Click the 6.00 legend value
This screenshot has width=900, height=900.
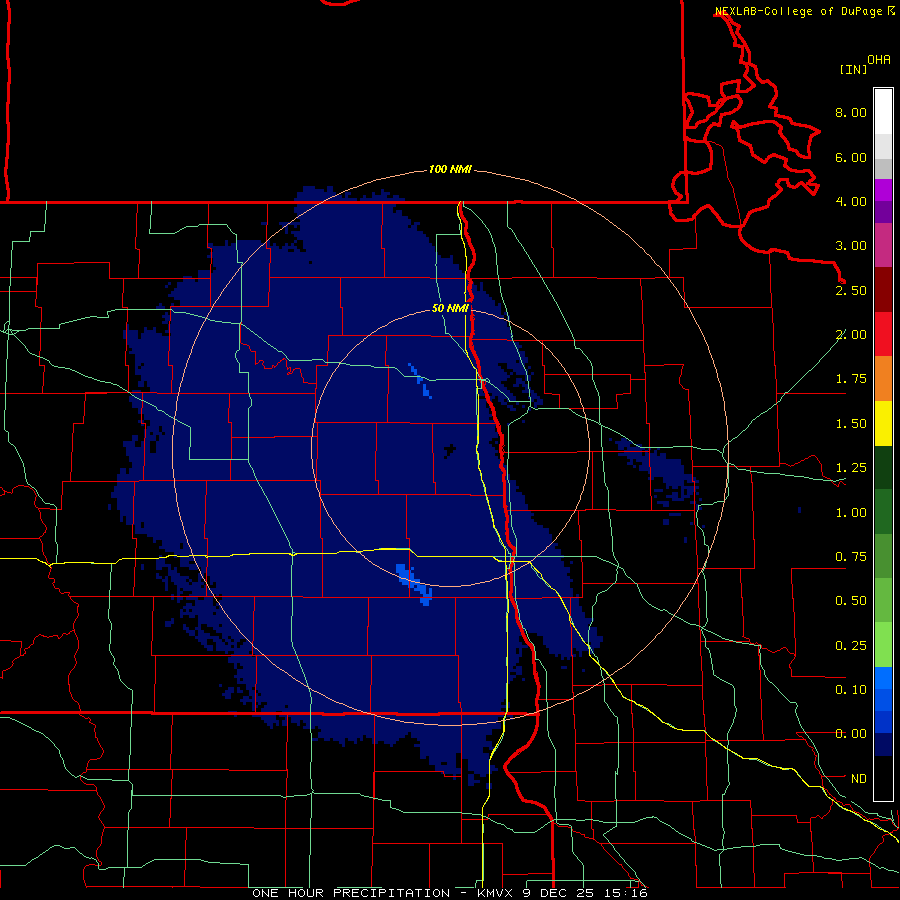851,157
